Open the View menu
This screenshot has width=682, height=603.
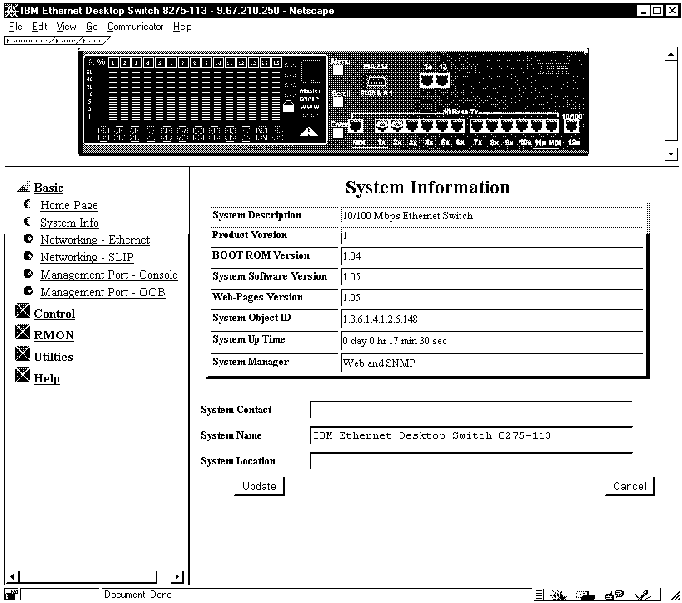[64, 26]
